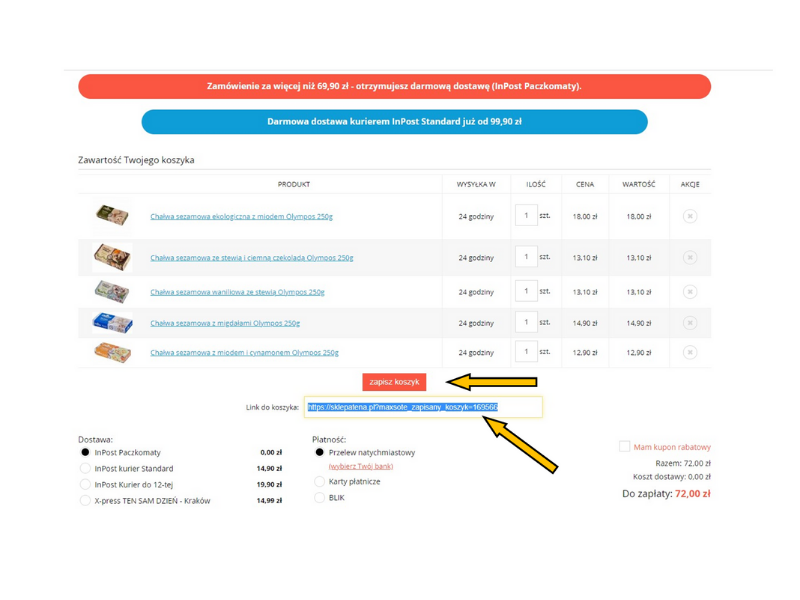Select Przelew natychmiastowy payment

point(319,452)
